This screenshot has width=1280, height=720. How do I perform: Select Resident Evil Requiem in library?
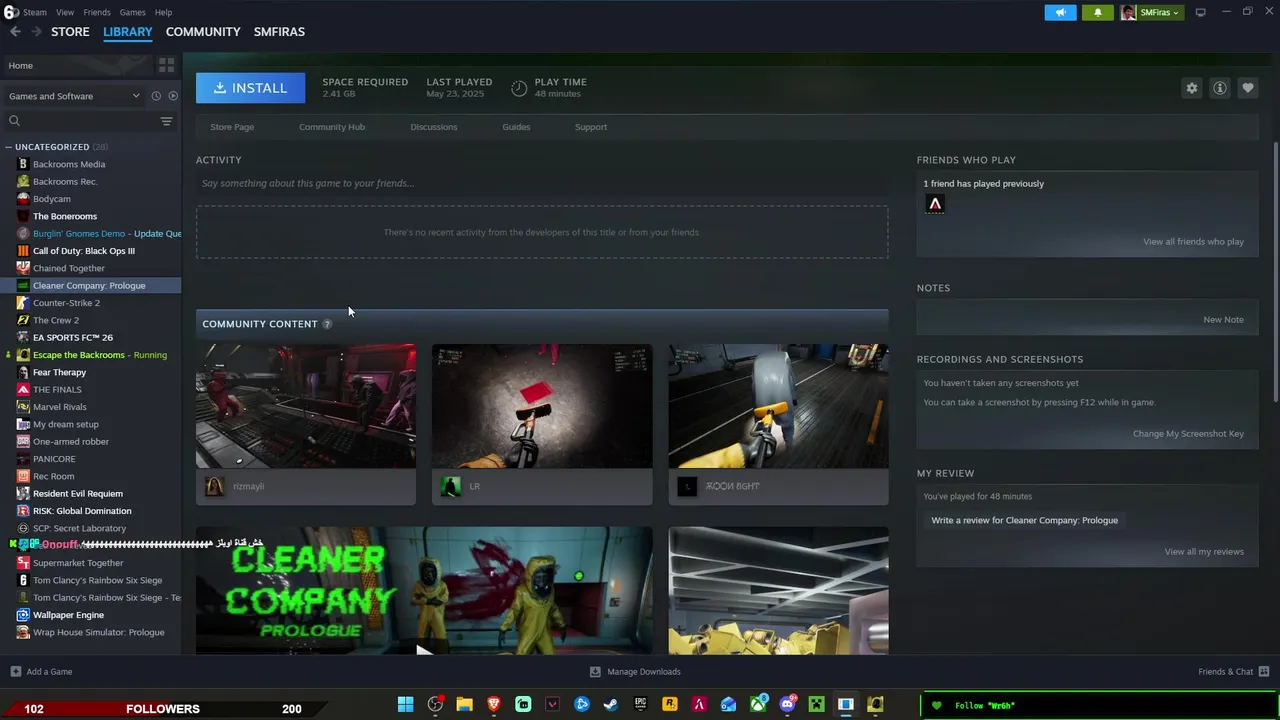(x=78, y=494)
